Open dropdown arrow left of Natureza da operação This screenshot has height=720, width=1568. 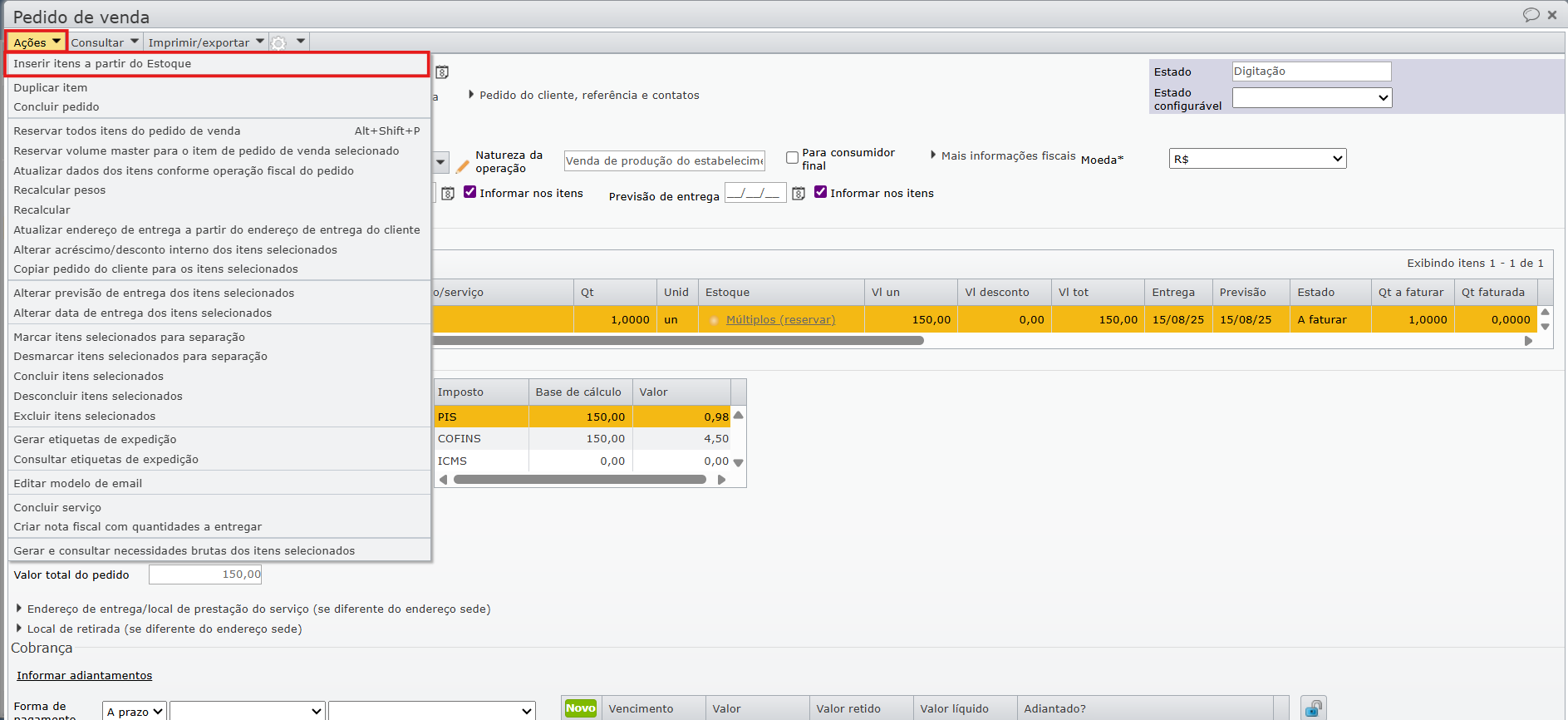coord(440,162)
